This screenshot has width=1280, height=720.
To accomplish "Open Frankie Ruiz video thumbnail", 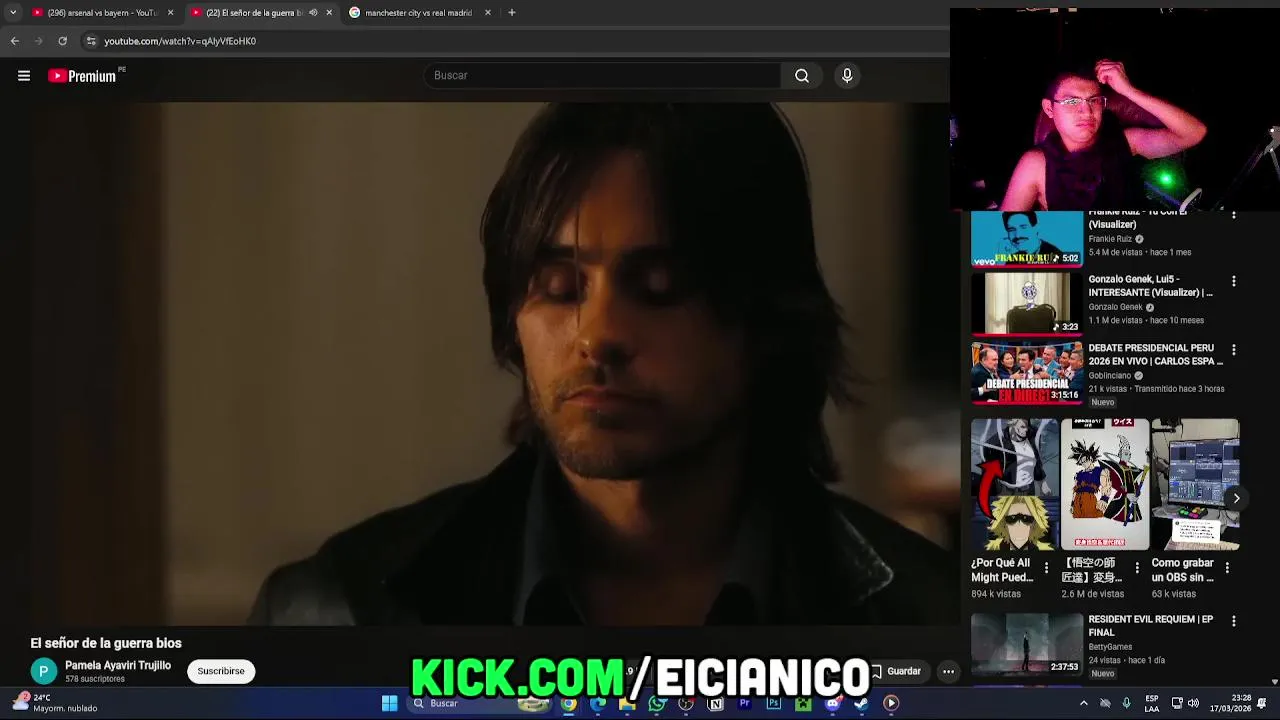I will (1027, 239).
